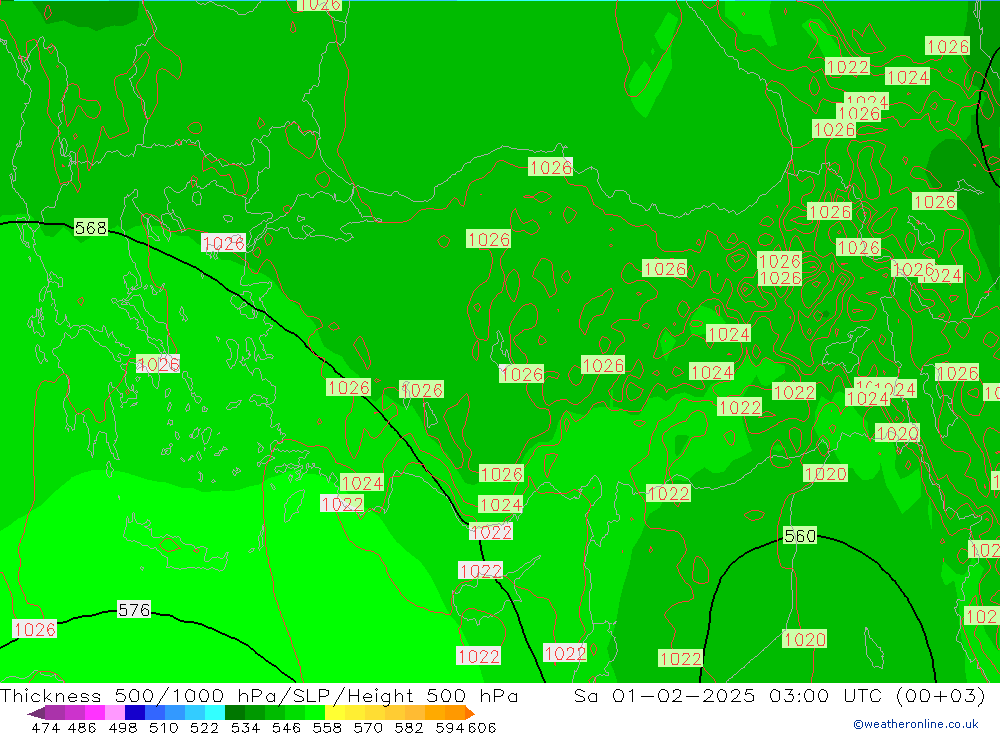The height and width of the screenshot is (733, 1000).
Task: Click the 486 legend value
Action: click(x=82, y=727)
